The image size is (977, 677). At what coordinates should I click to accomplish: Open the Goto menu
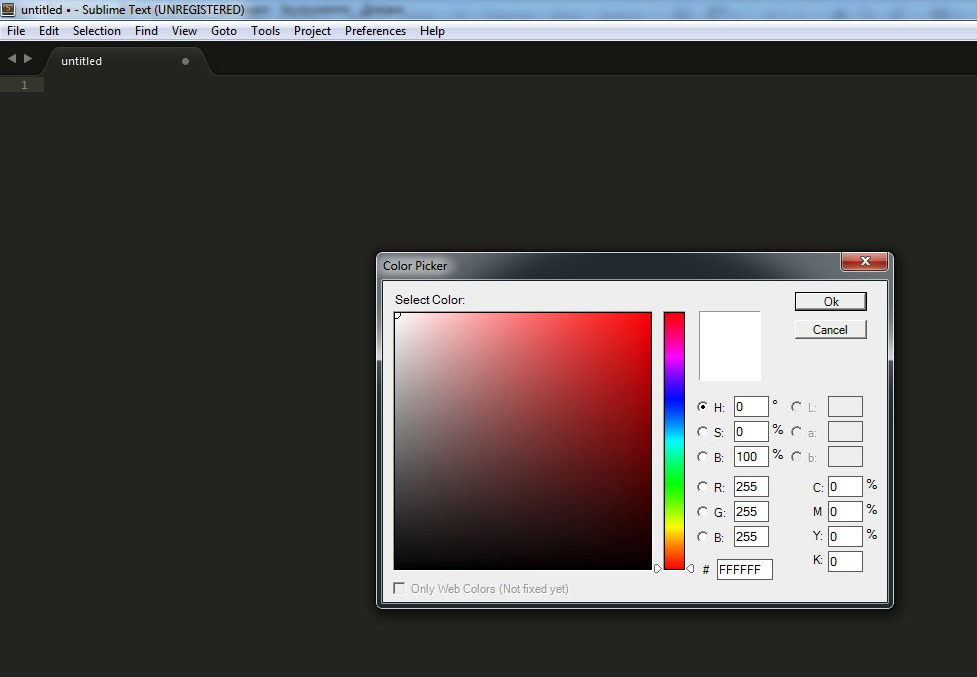click(x=224, y=31)
